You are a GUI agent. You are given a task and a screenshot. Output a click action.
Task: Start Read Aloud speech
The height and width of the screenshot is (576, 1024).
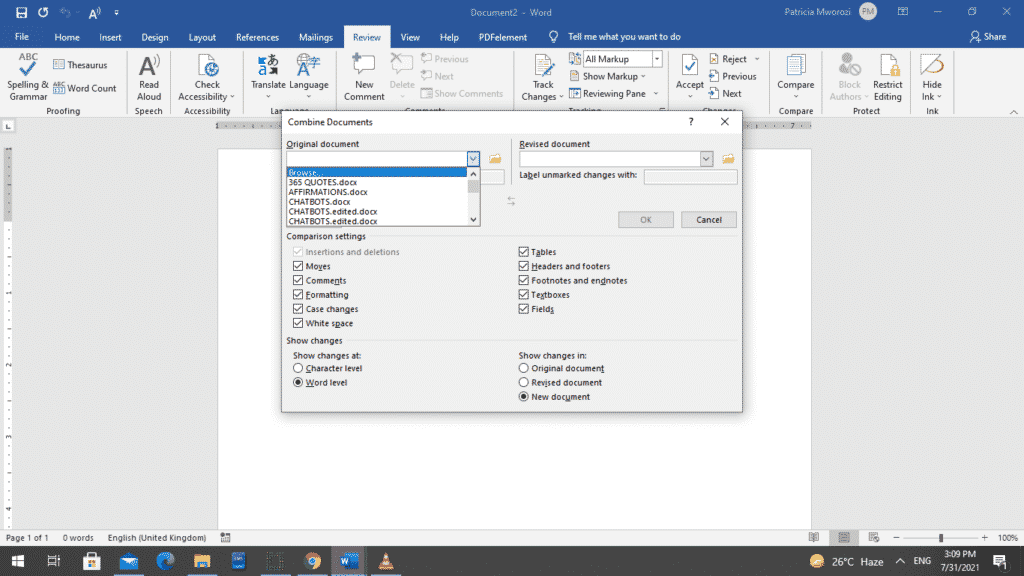pyautogui.click(x=149, y=77)
